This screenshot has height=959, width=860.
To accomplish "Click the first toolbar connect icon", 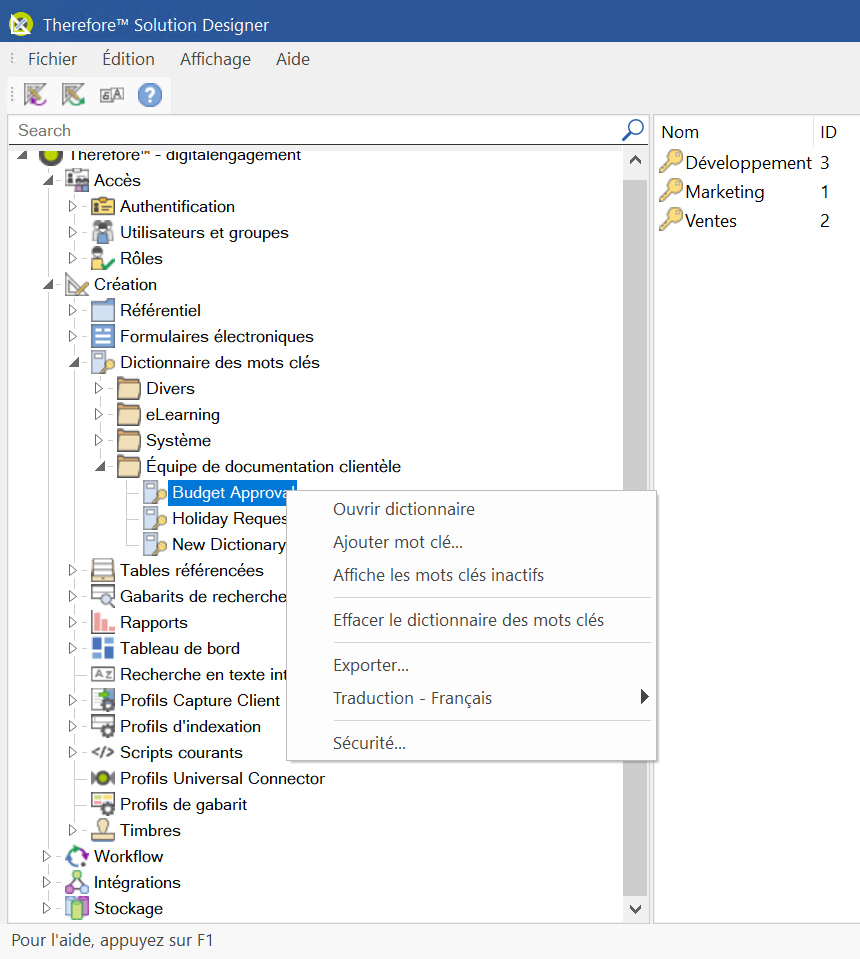I will 35,95.
